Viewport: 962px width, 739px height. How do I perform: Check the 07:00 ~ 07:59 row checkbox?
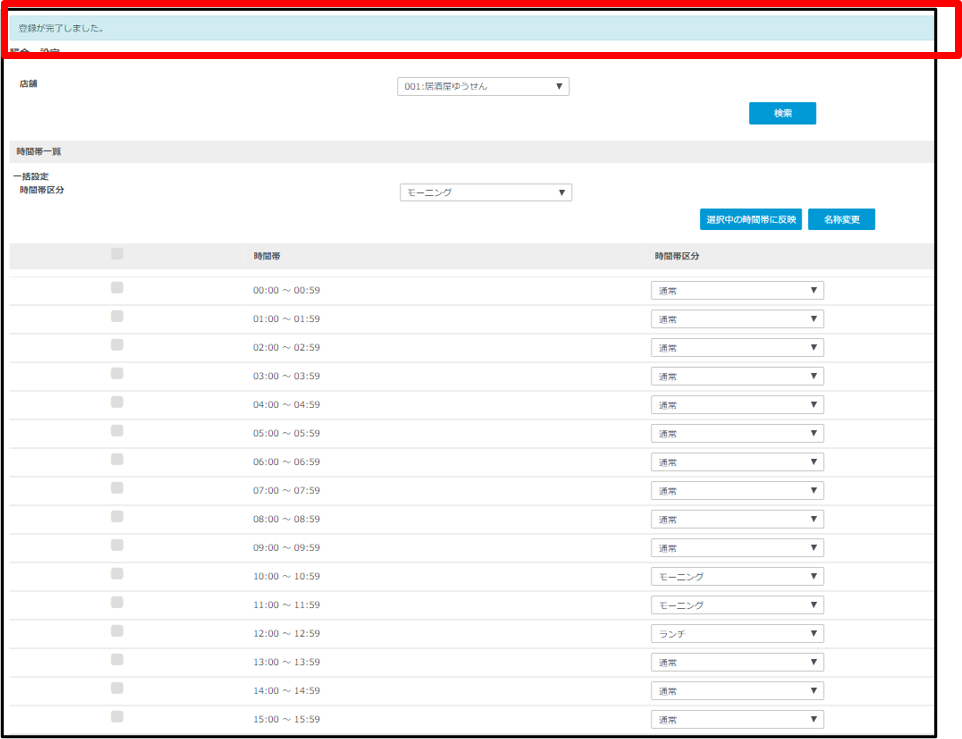coord(117,488)
